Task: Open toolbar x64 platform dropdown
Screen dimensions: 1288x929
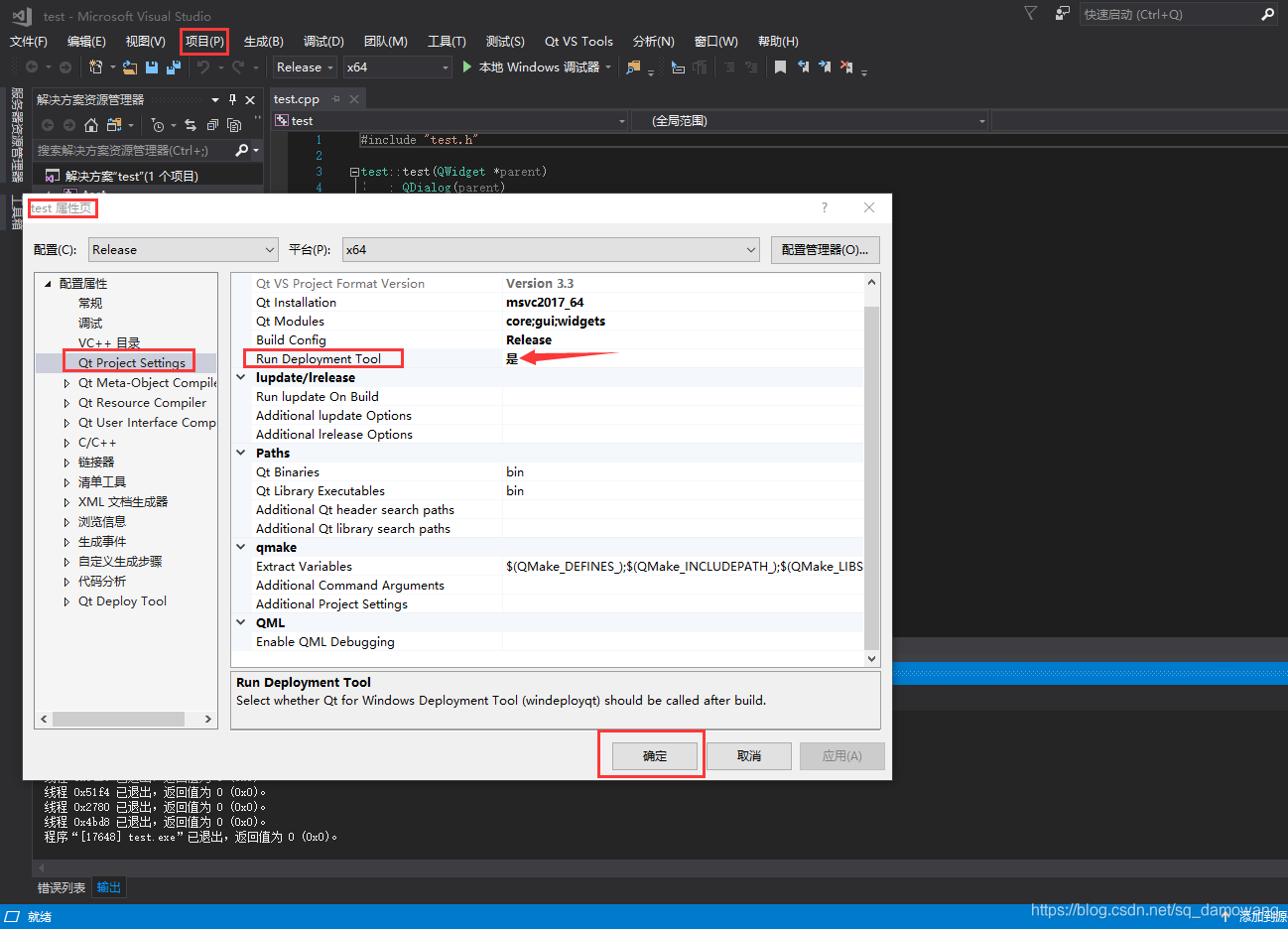Action: (x=397, y=66)
